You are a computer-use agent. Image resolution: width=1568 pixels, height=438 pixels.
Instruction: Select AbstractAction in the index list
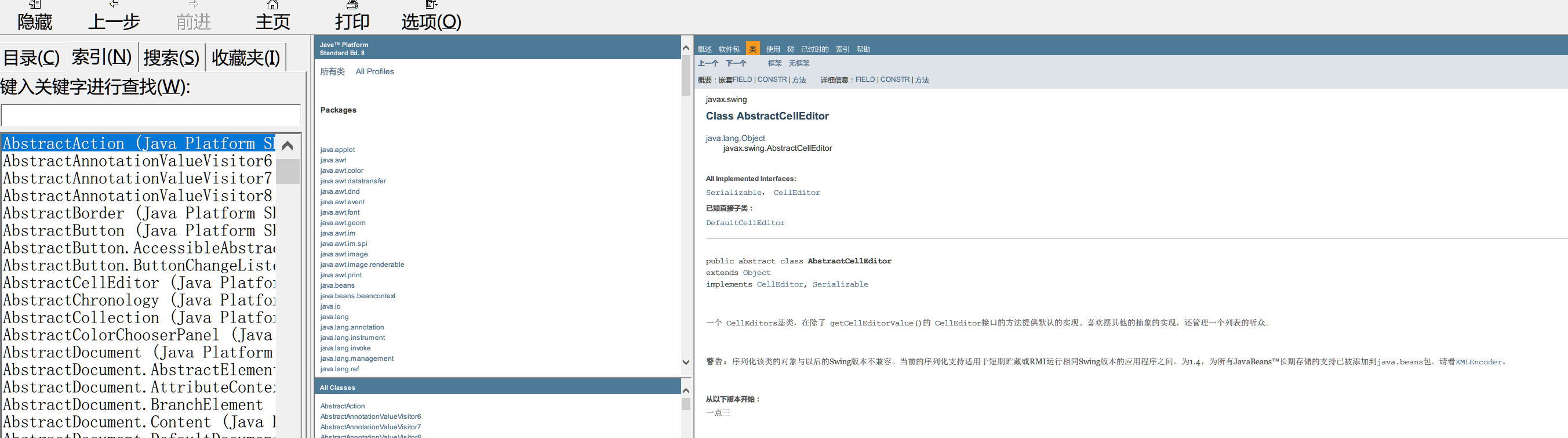(139, 143)
